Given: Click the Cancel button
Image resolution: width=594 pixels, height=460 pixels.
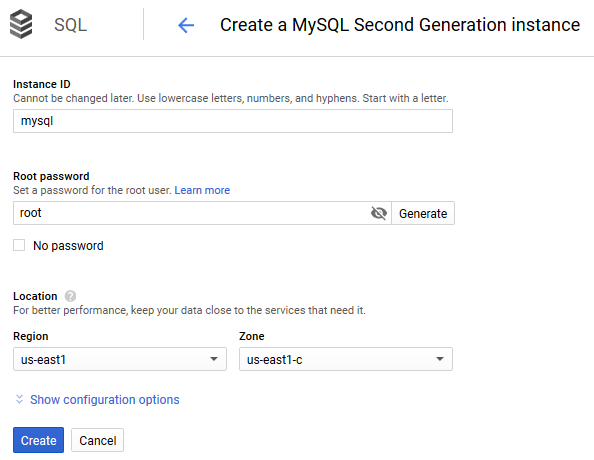Looking at the screenshot, I should point(97,440).
